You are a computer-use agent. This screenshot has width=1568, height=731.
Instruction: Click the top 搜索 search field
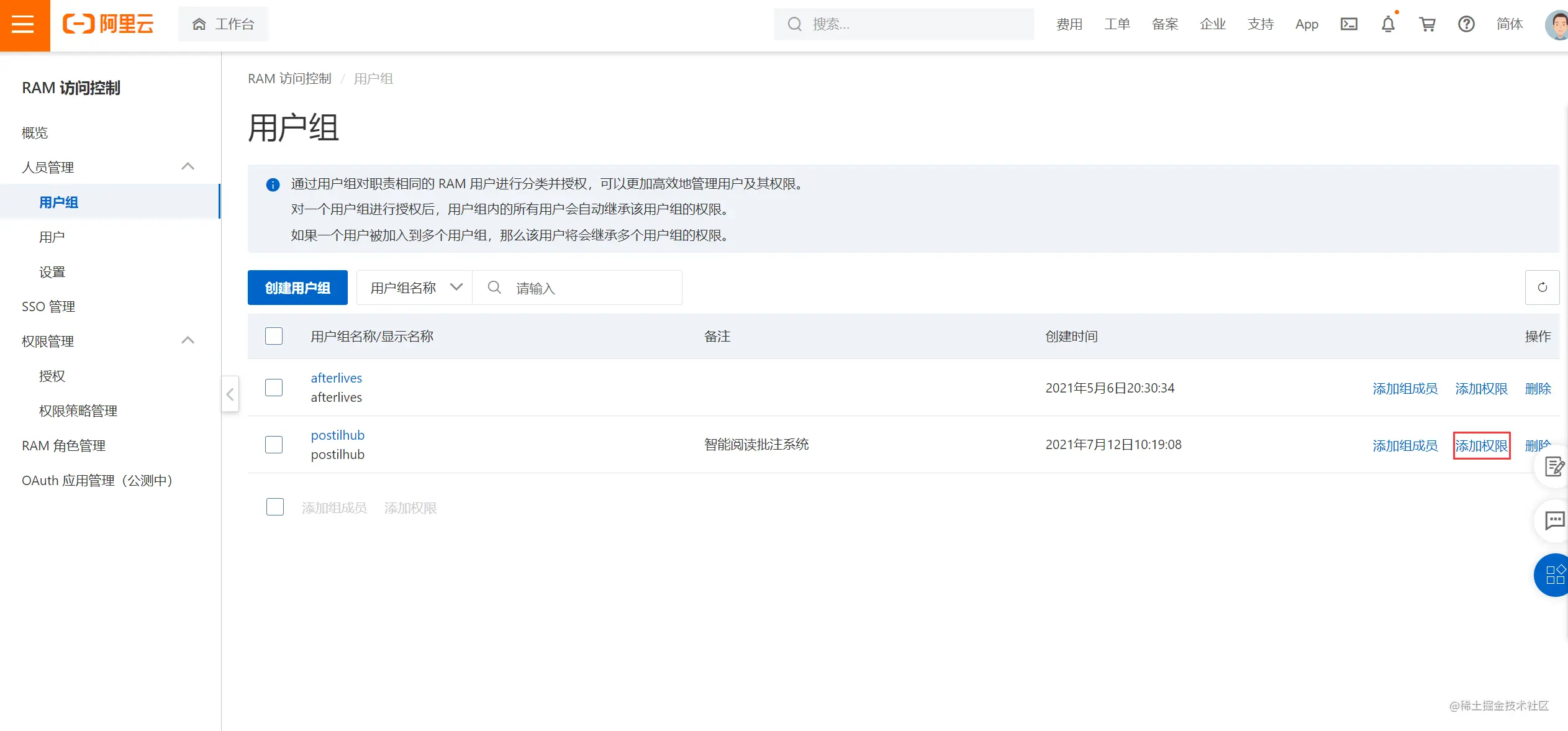pos(904,24)
